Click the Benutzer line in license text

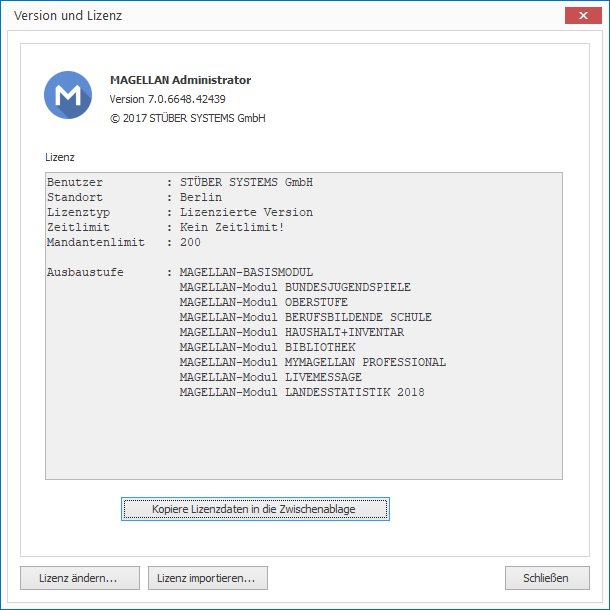tap(180, 182)
